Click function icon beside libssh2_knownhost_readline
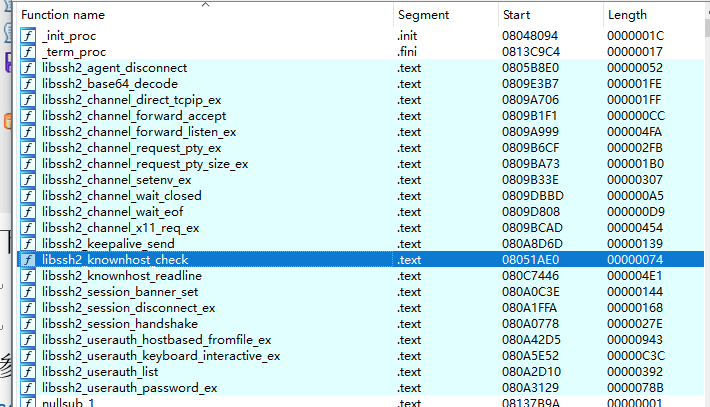The image size is (710, 407). tap(28, 276)
